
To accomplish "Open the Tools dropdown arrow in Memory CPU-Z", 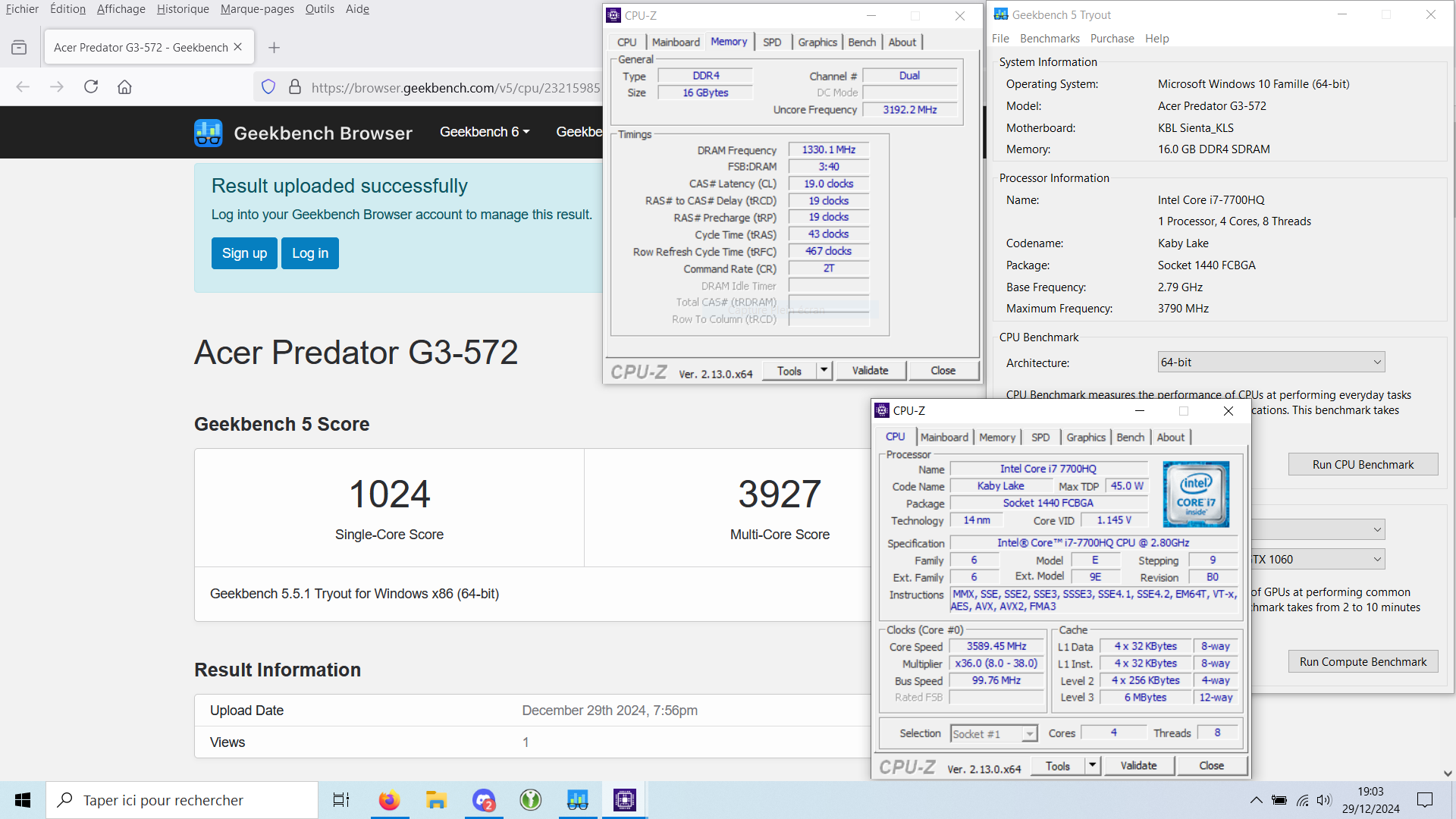I will pyautogui.click(x=824, y=371).
